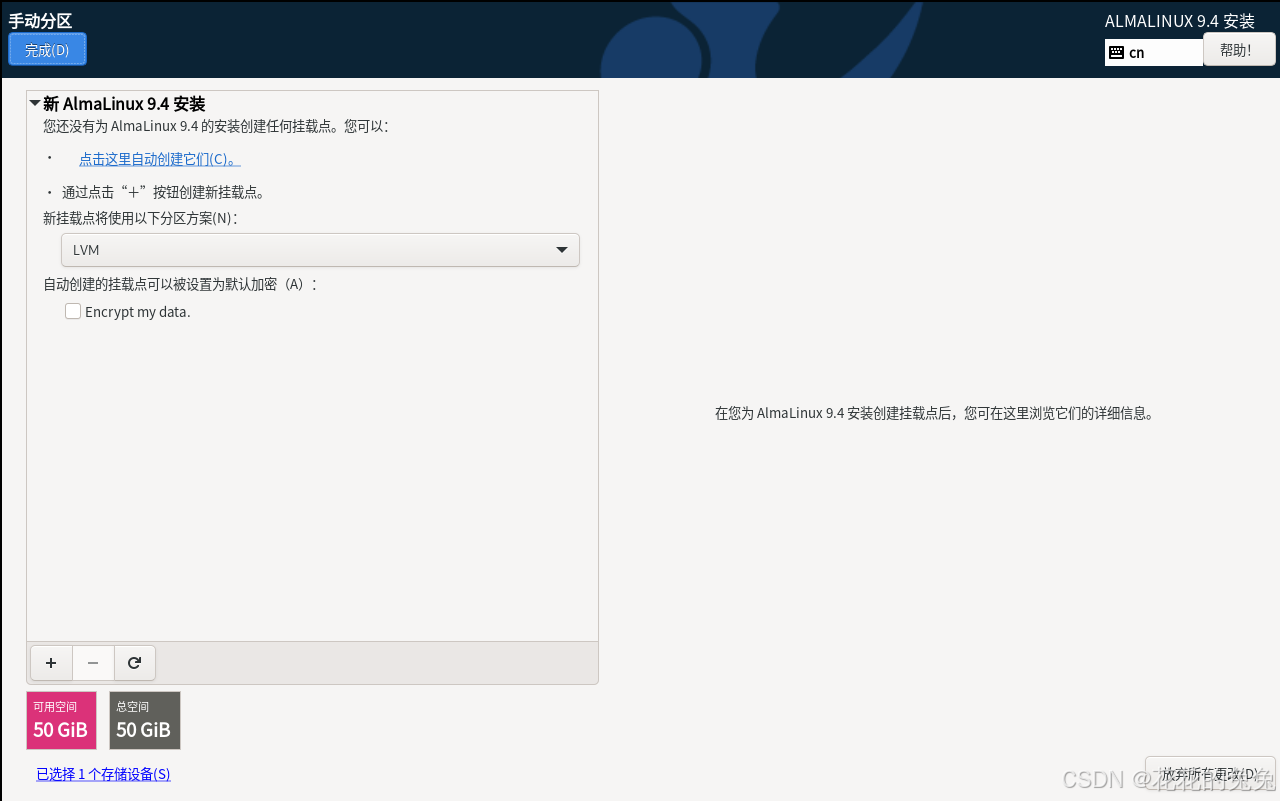Click the keyboard layout icon next to cn

coord(1117,53)
